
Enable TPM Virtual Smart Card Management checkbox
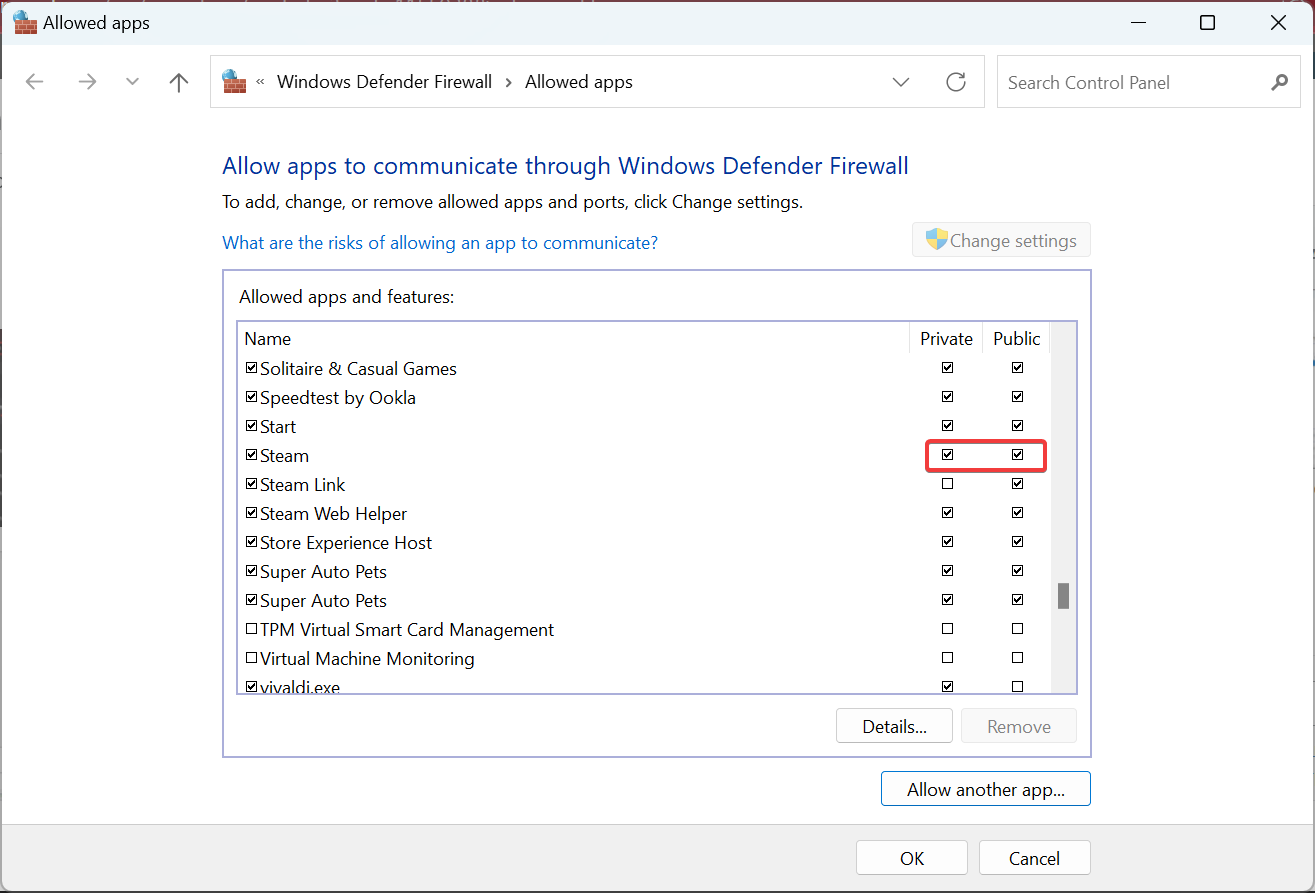(x=252, y=630)
